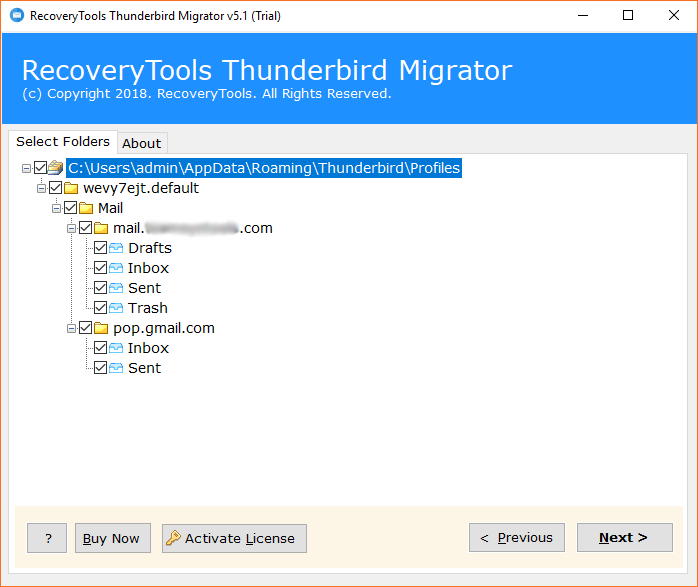Click the mailbox icon beside Sent under pop.gmail.com
698x587 pixels.
tap(116, 368)
